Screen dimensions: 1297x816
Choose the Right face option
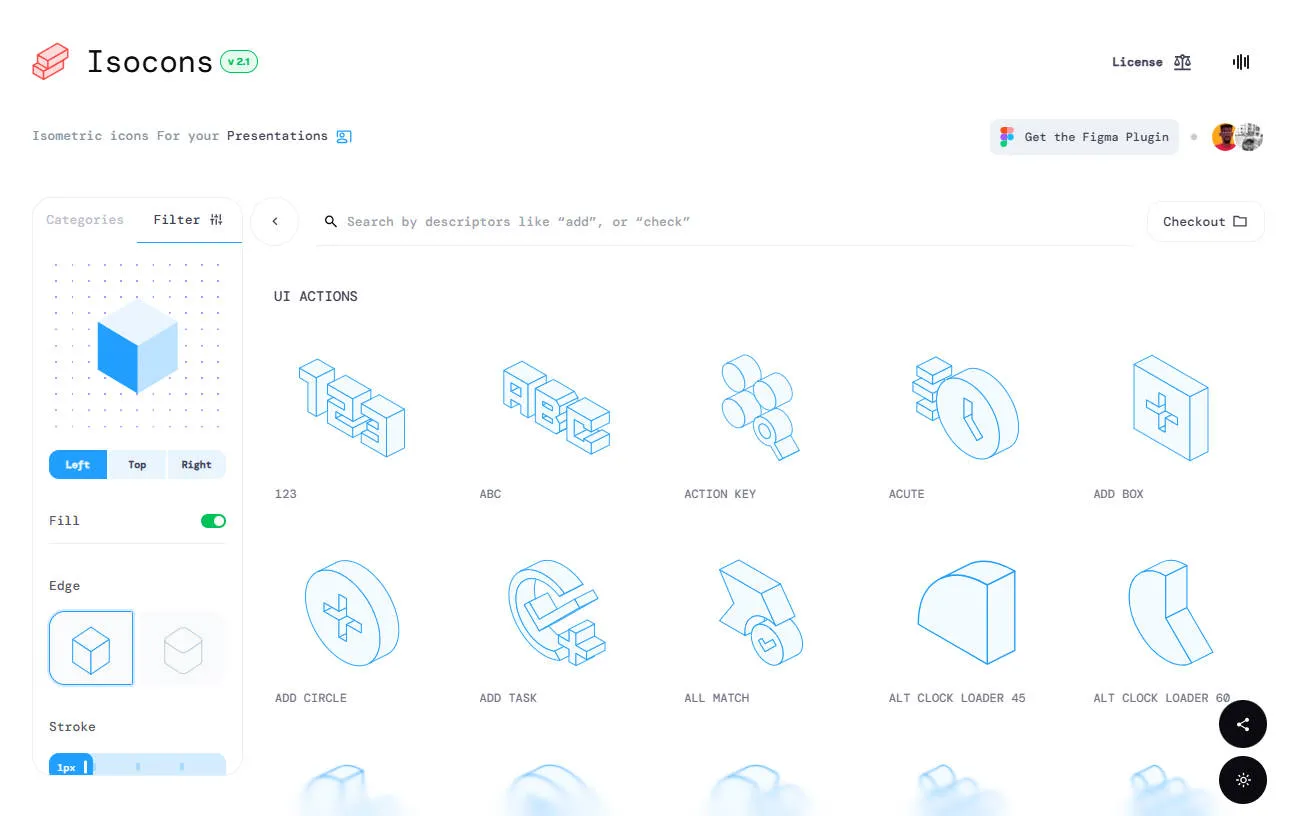(196, 465)
